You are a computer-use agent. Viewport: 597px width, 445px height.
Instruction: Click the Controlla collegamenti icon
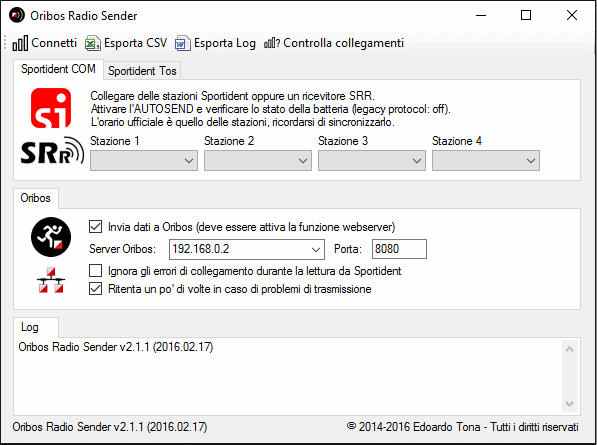click(x=272, y=43)
